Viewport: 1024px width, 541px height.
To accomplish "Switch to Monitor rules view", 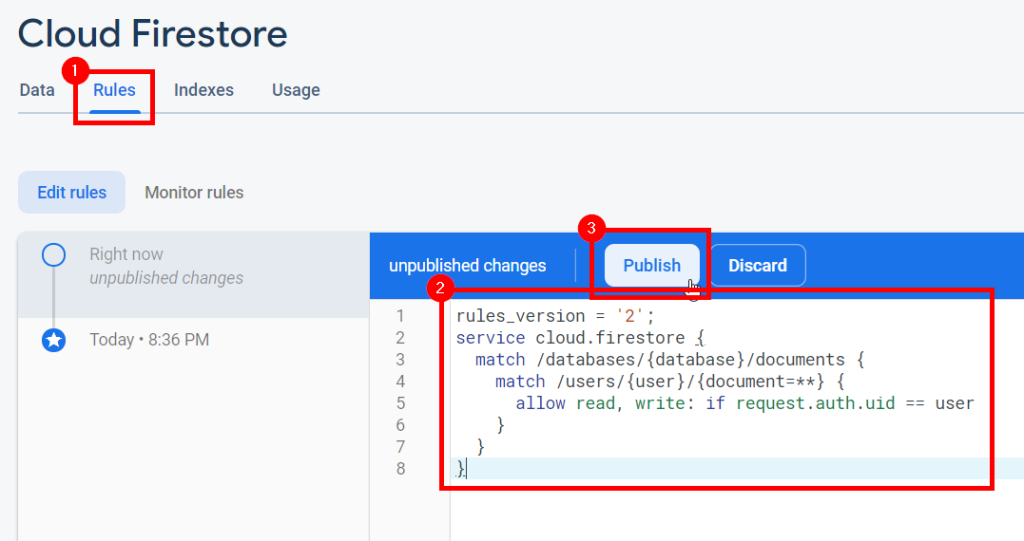I will [194, 192].
